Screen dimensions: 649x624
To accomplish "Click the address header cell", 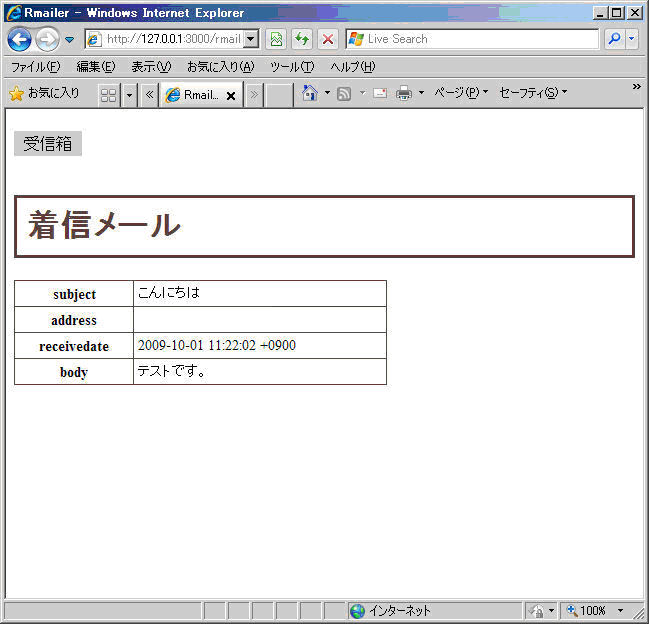I will tap(74, 320).
